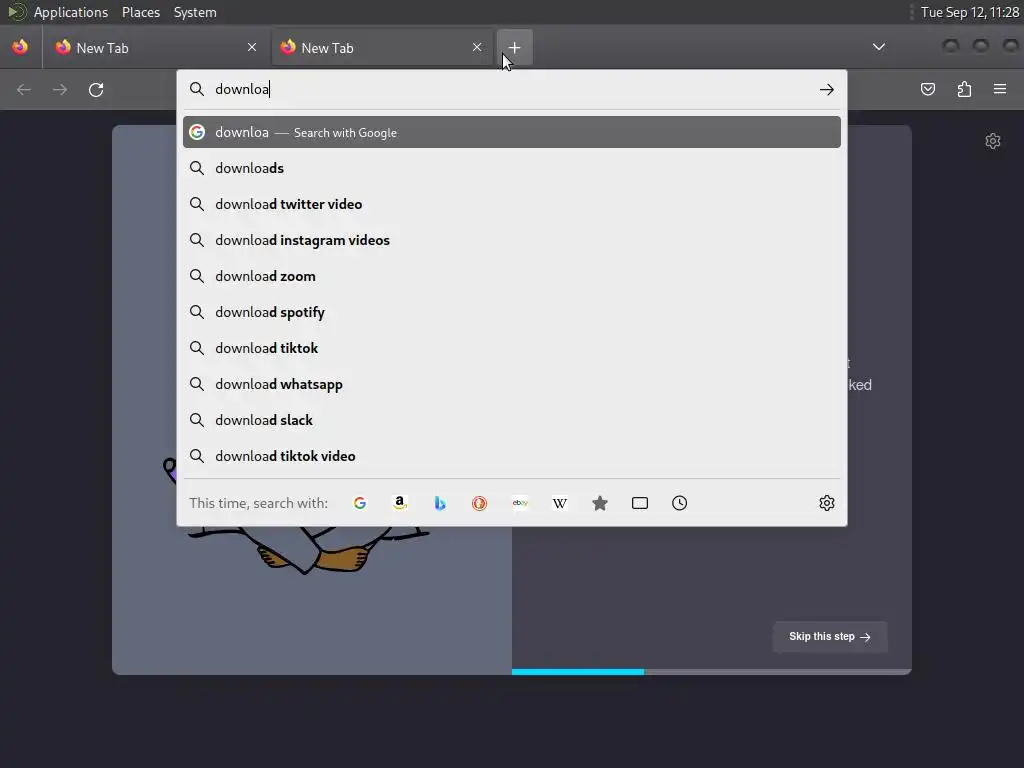The width and height of the screenshot is (1024, 768).
Task: Open the Firefox application menu
Action: pyautogui.click(x=1000, y=89)
